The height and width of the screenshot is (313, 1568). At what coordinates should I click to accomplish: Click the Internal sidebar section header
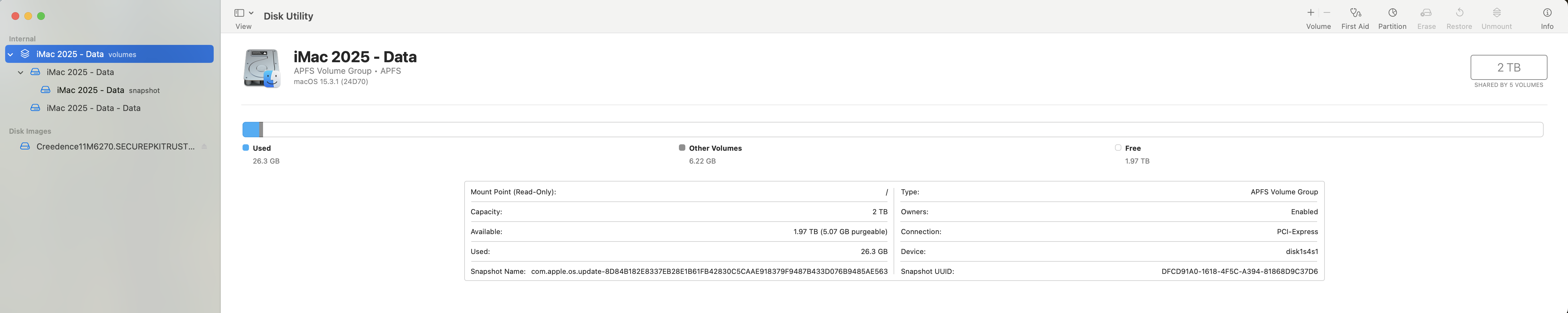pos(22,39)
